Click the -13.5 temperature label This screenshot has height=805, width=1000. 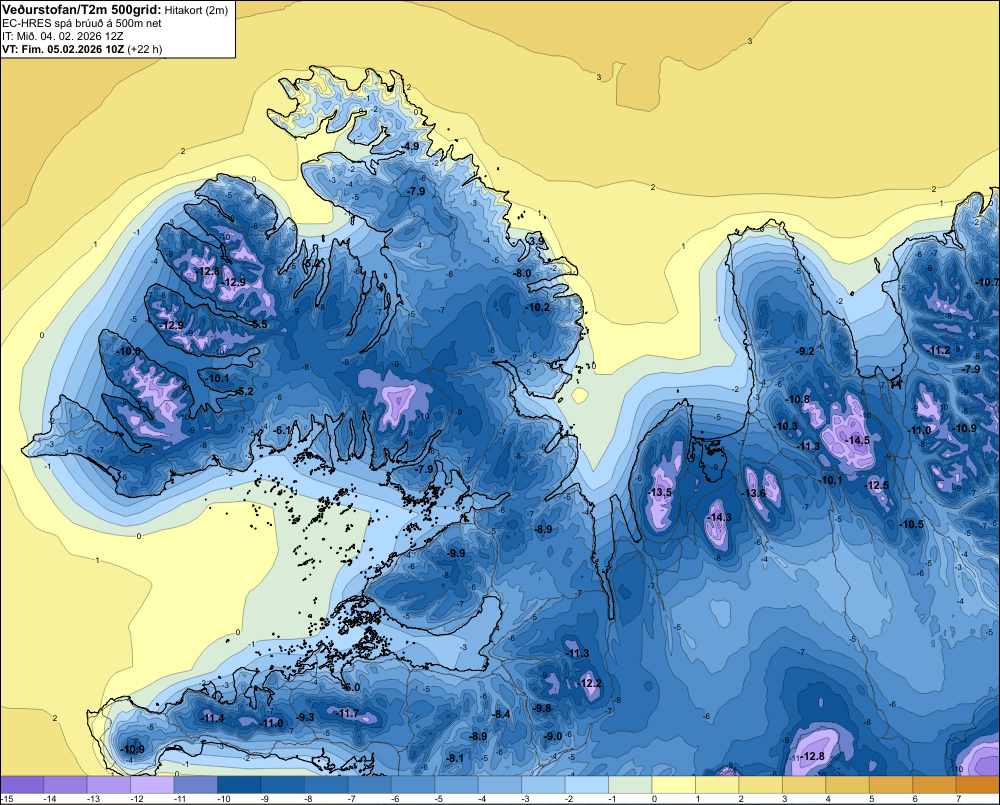tap(660, 492)
